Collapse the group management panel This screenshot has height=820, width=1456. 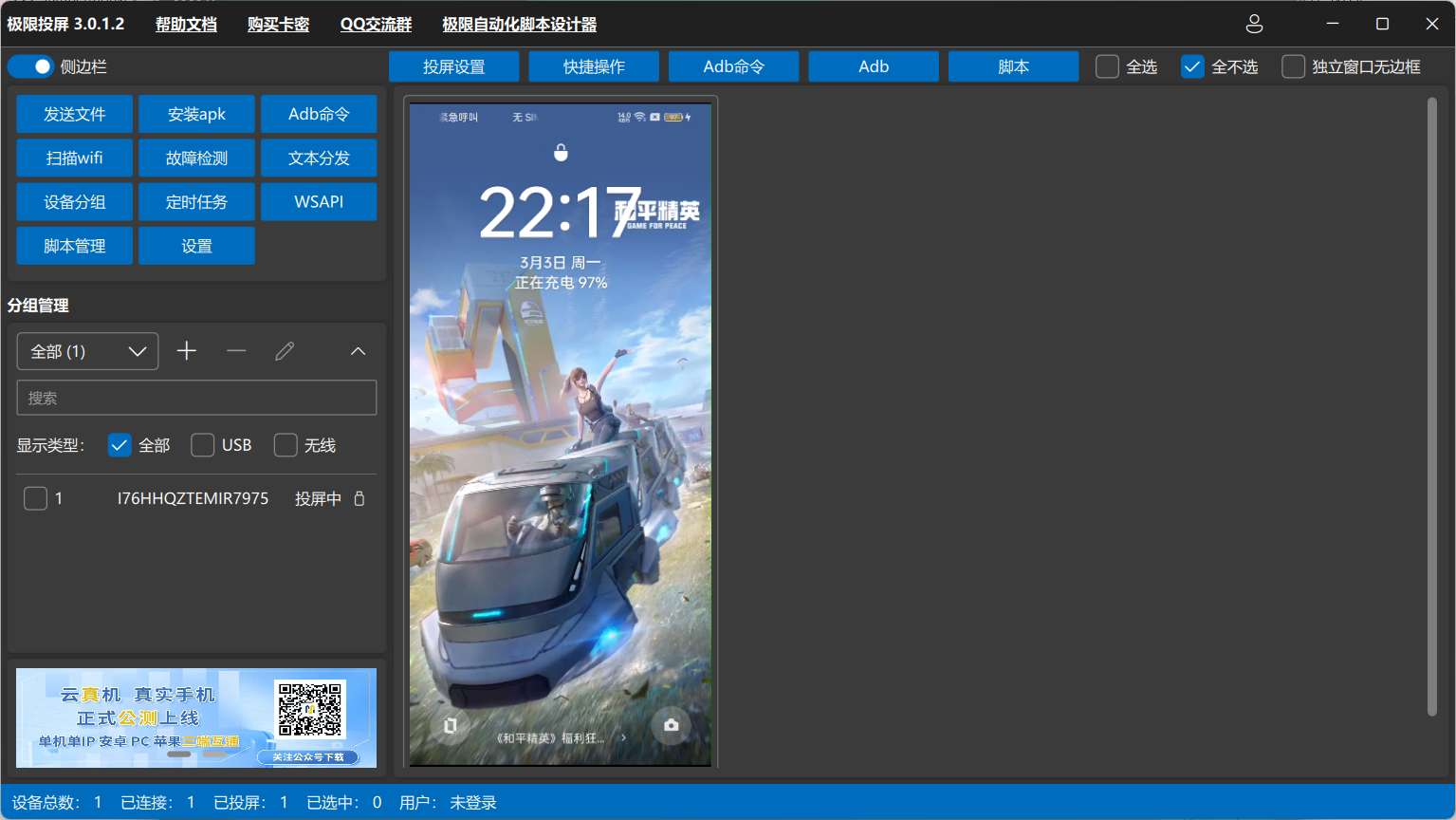pos(358,351)
